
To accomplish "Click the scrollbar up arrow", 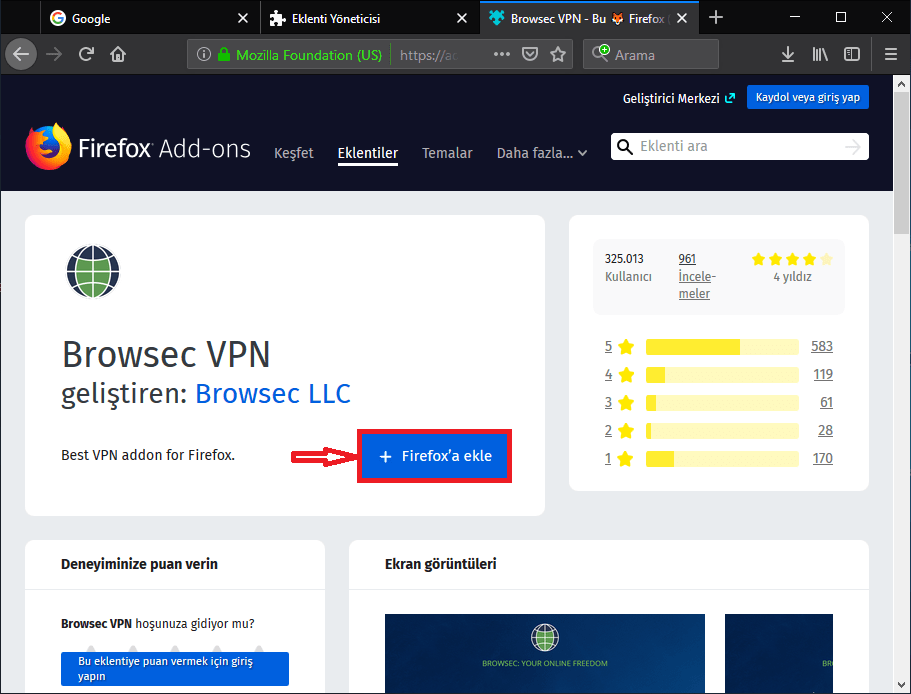I will [901, 84].
